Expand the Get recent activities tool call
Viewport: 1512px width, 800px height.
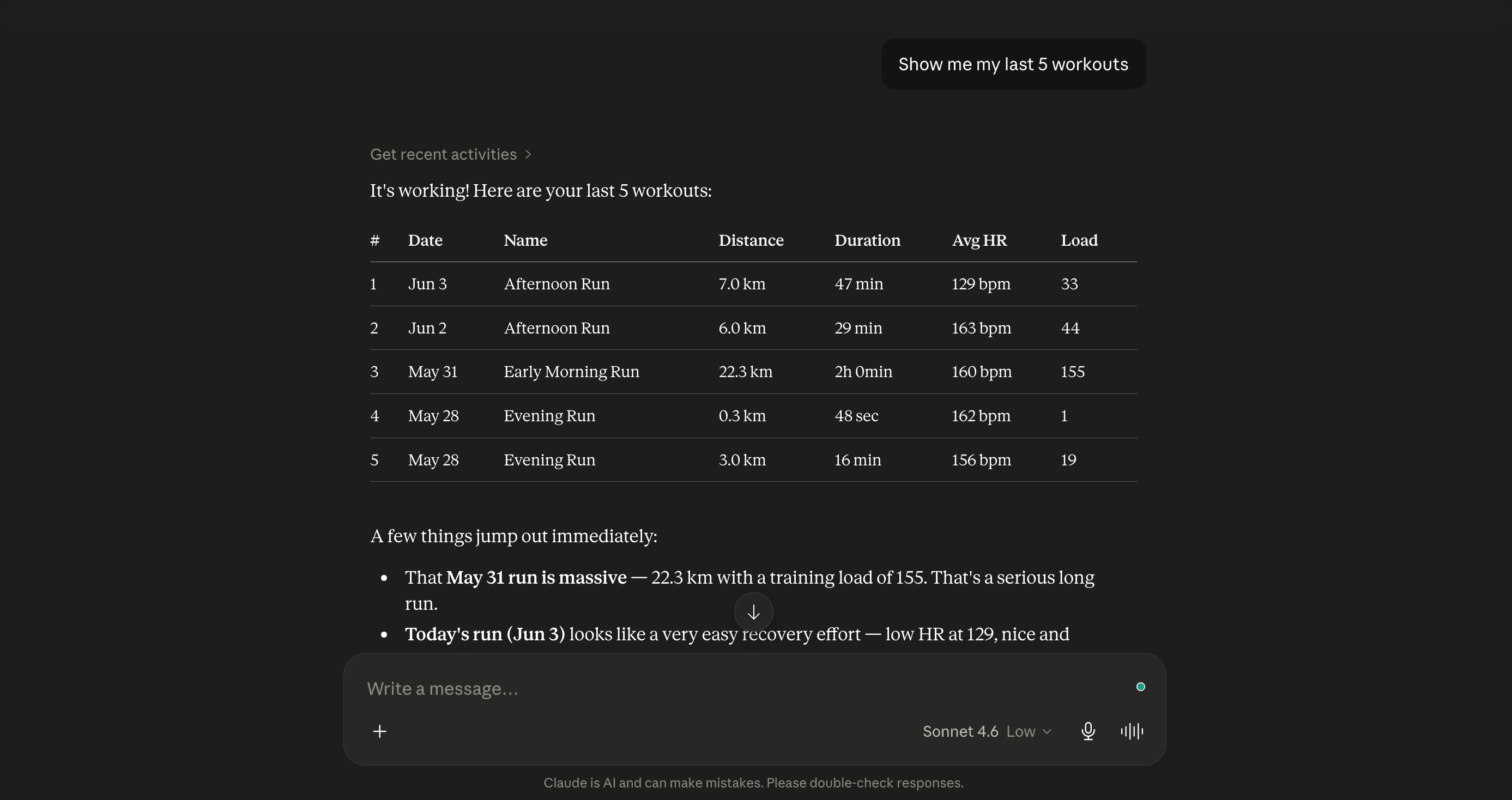(450, 154)
